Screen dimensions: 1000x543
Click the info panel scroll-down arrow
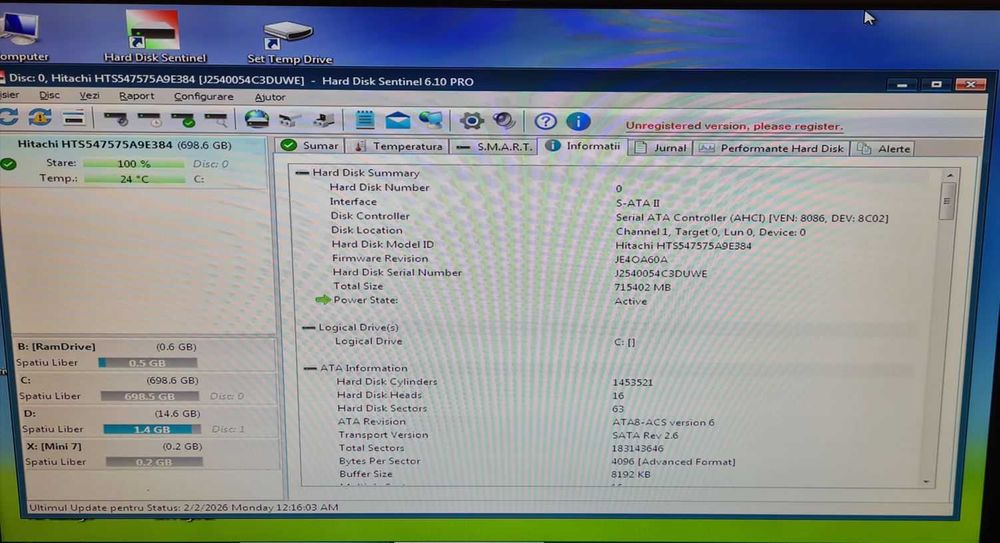(927, 482)
